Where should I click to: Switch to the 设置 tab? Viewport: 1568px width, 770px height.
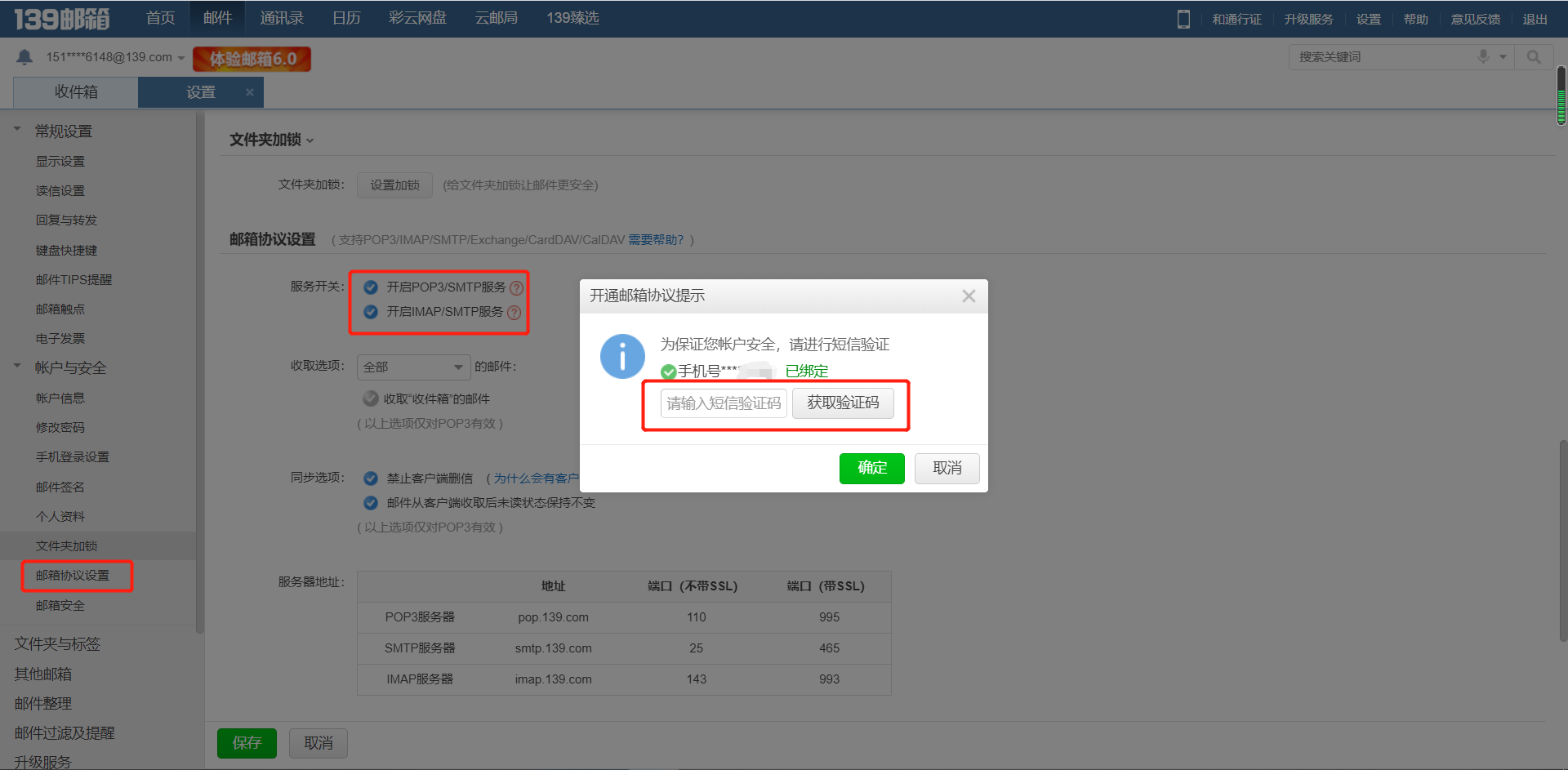pos(201,92)
